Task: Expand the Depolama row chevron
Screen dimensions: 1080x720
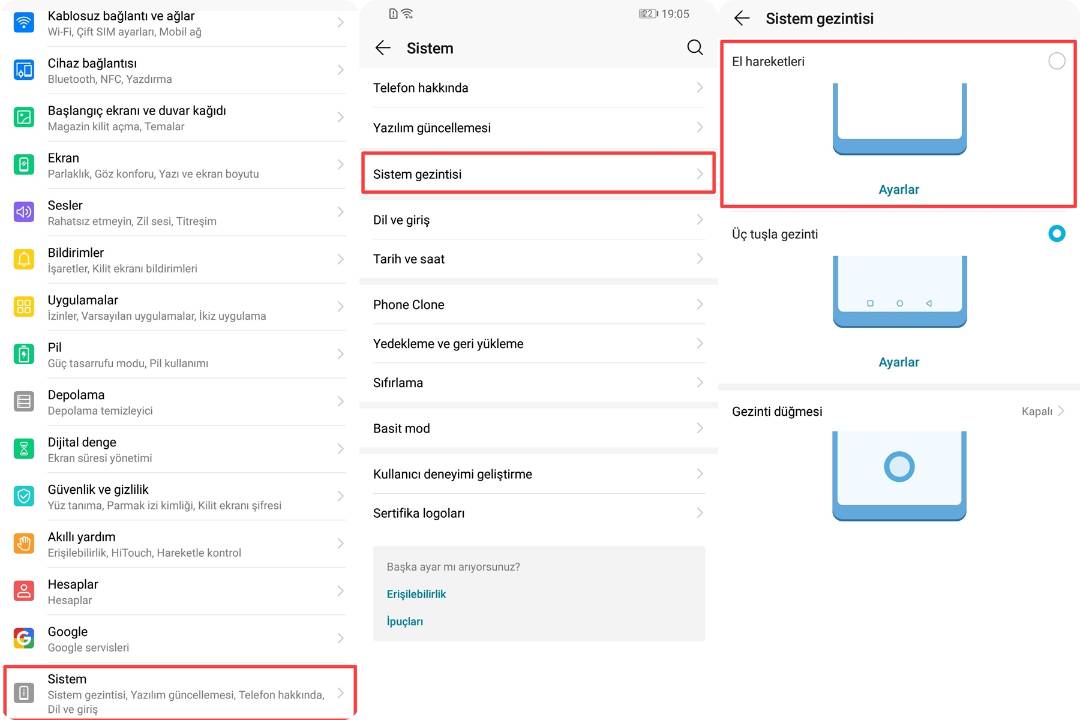Action: [340, 401]
